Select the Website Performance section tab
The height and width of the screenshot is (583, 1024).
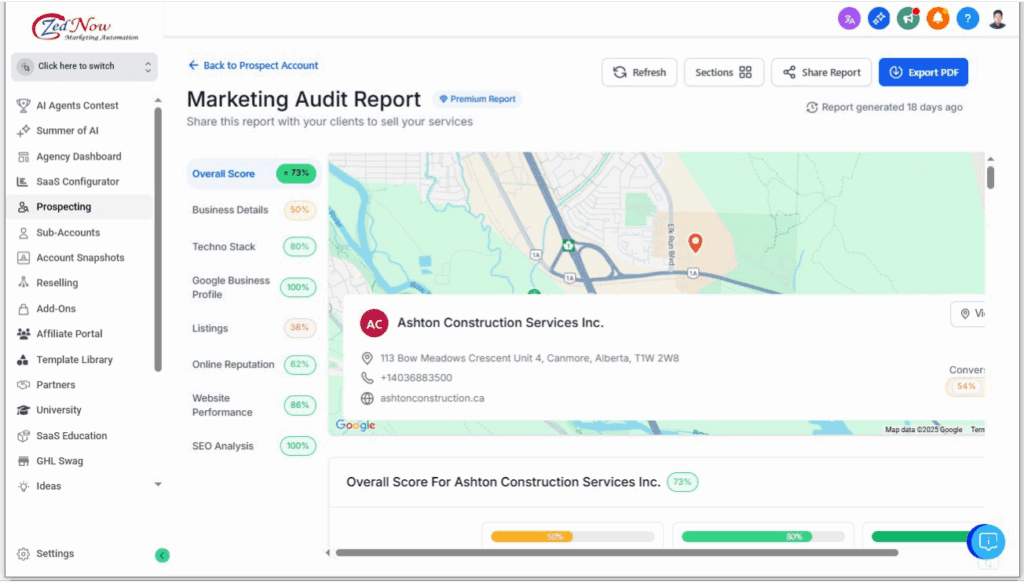click(x=253, y=405)
